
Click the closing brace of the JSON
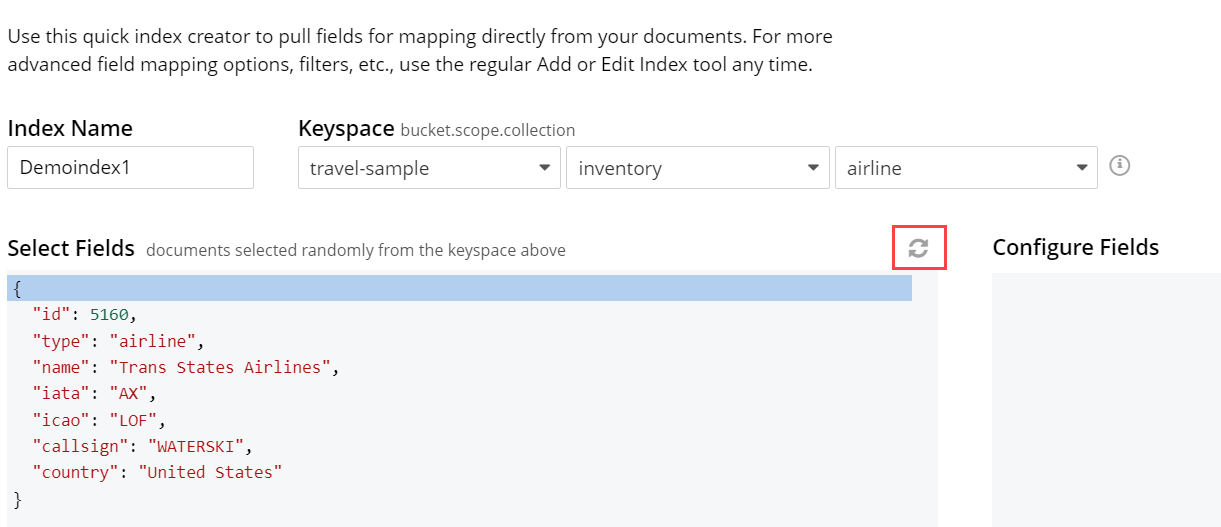click(18, 497)
